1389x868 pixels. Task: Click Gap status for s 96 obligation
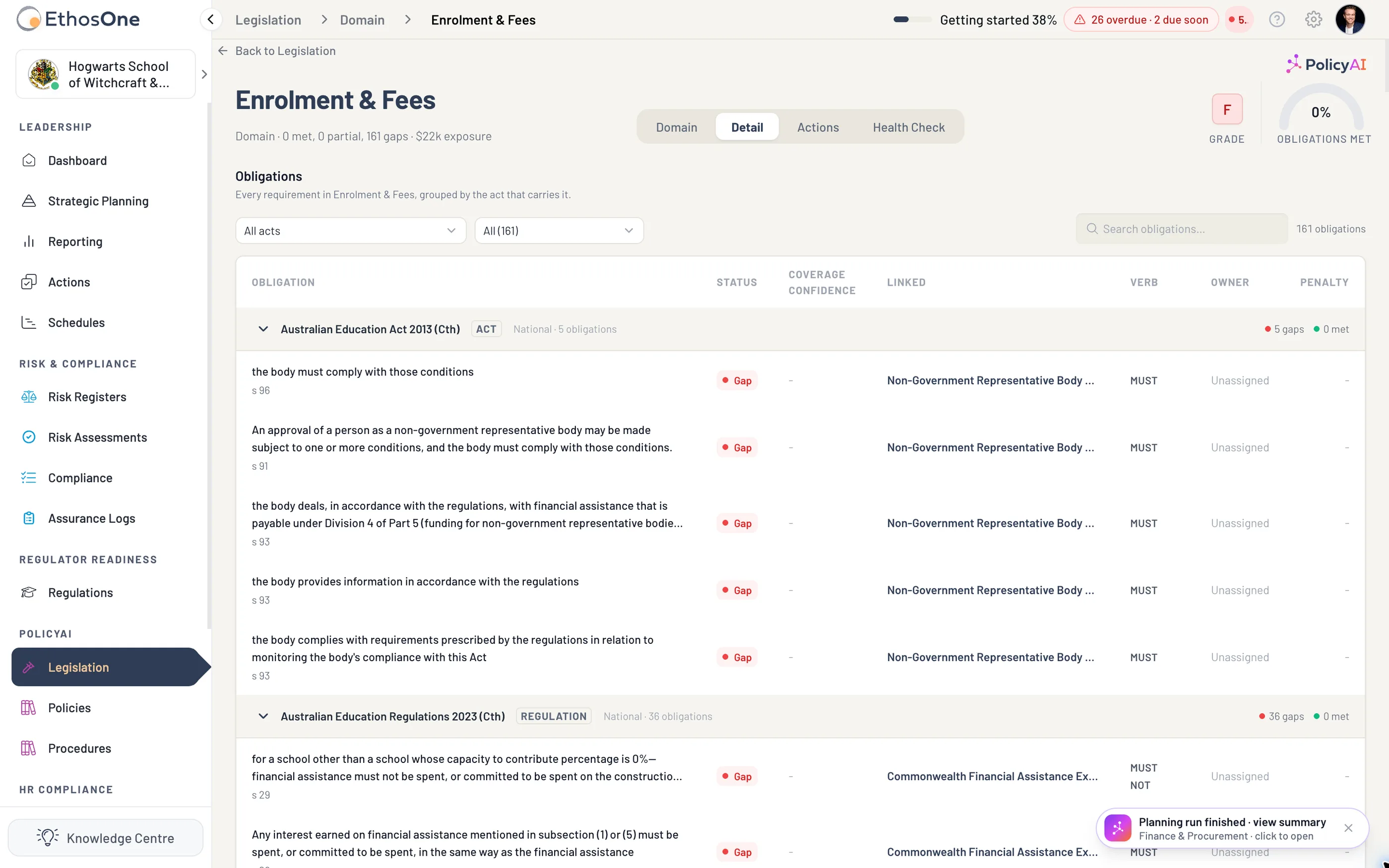pos(737,380)
